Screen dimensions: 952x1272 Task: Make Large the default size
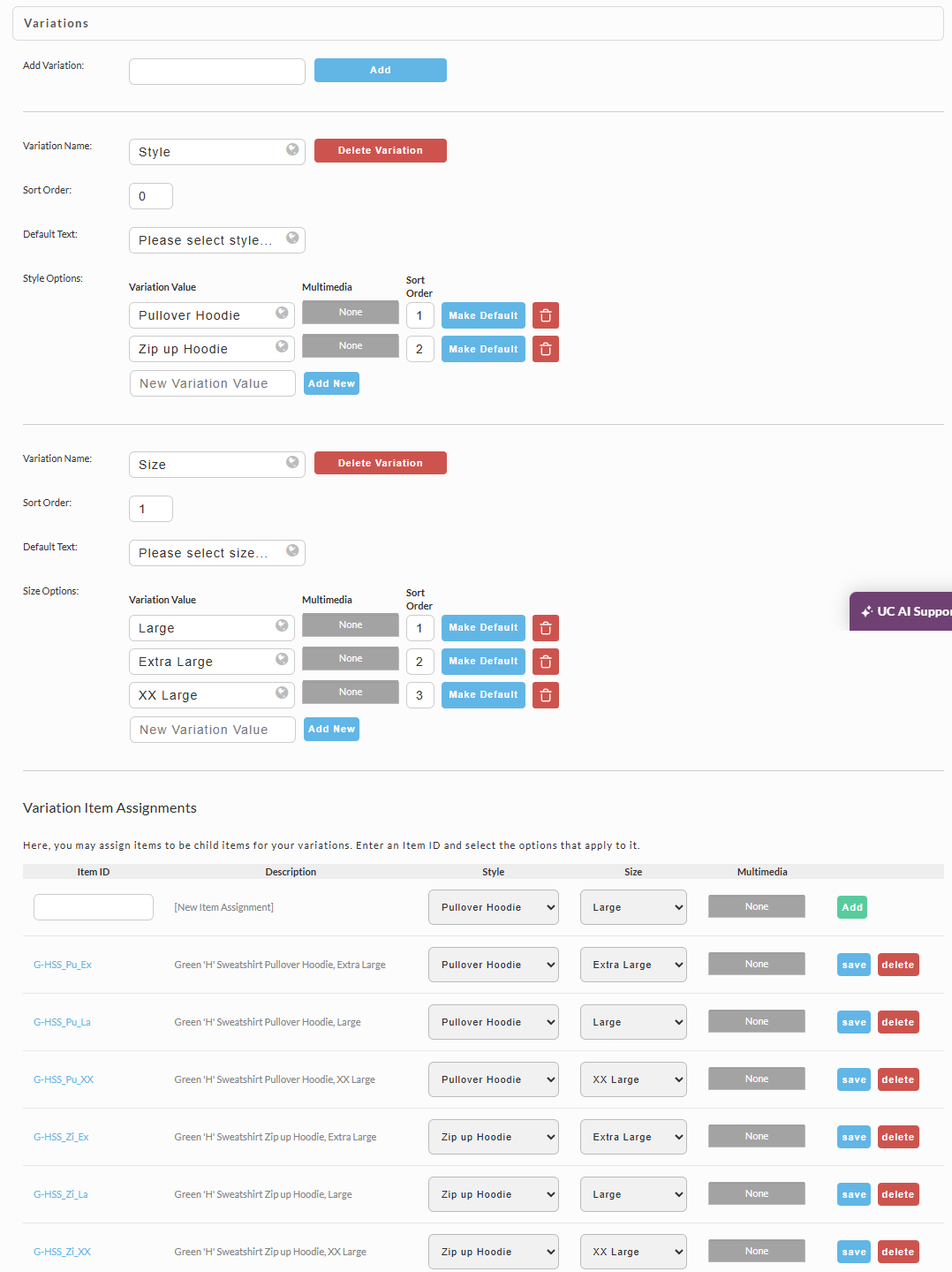point(483,628)
